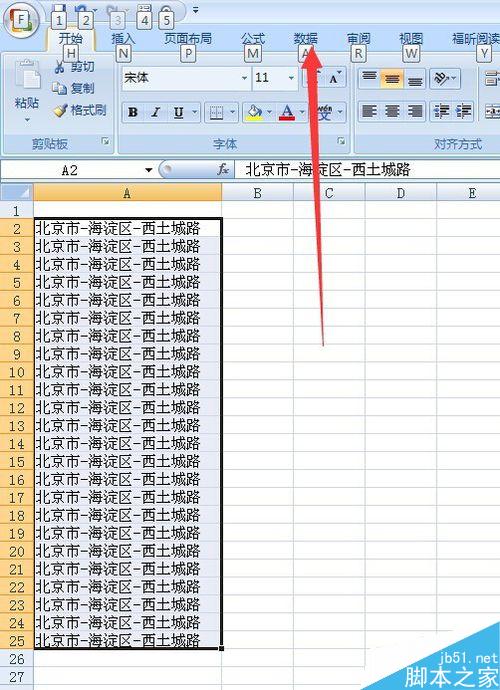This screenshot has height=690, width=500.
Task: Toggle italic formatting
Action: click(x=155, y=112)
